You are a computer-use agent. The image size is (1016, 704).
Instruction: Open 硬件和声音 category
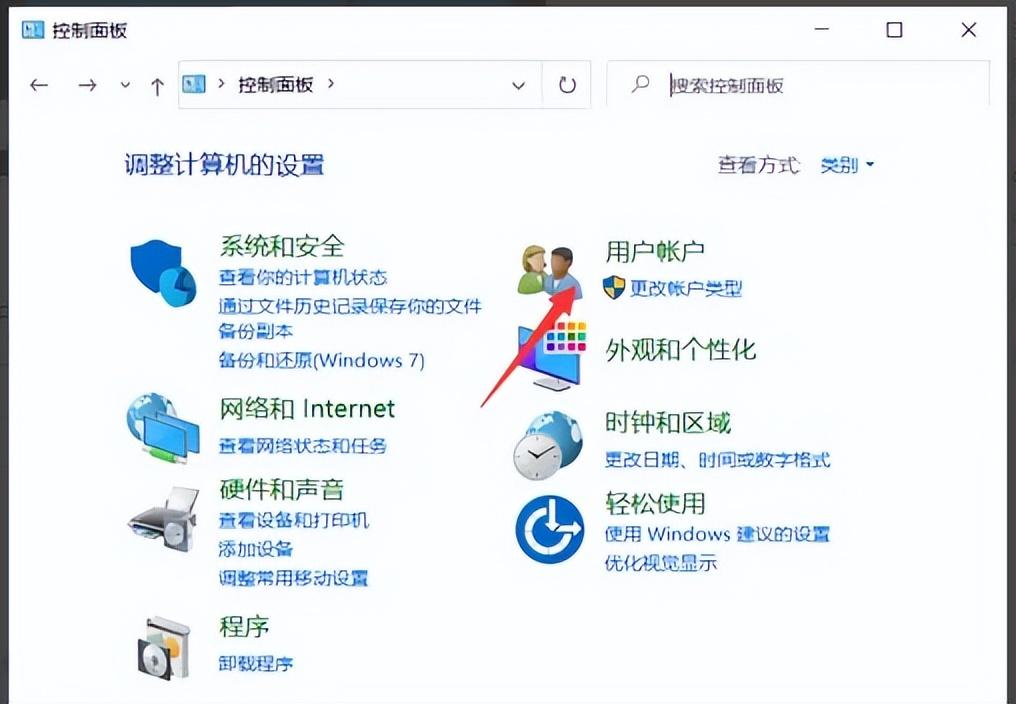point(282,489)
